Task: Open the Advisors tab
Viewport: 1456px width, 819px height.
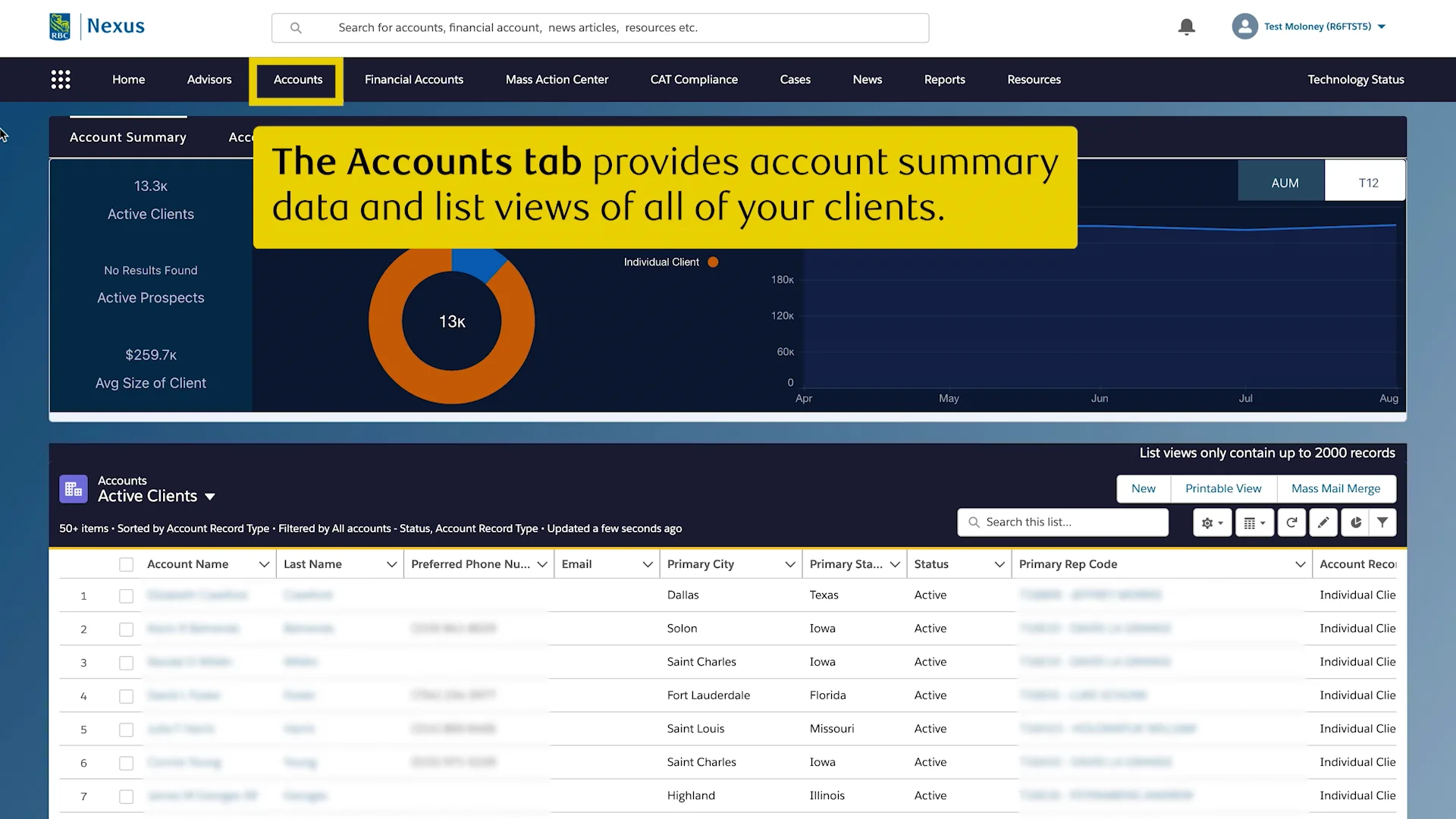Action: [x=209, y=80]
